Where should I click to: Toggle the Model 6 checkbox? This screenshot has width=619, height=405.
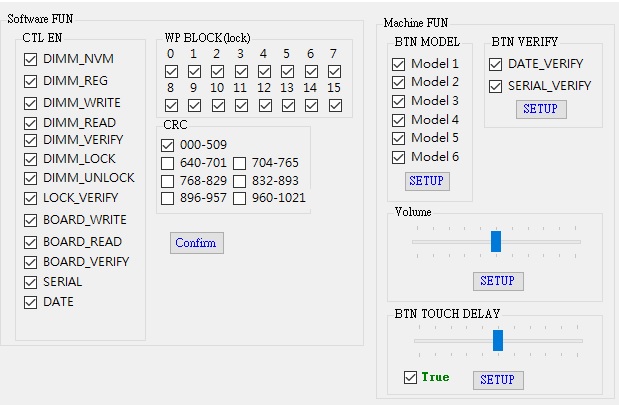399,157
